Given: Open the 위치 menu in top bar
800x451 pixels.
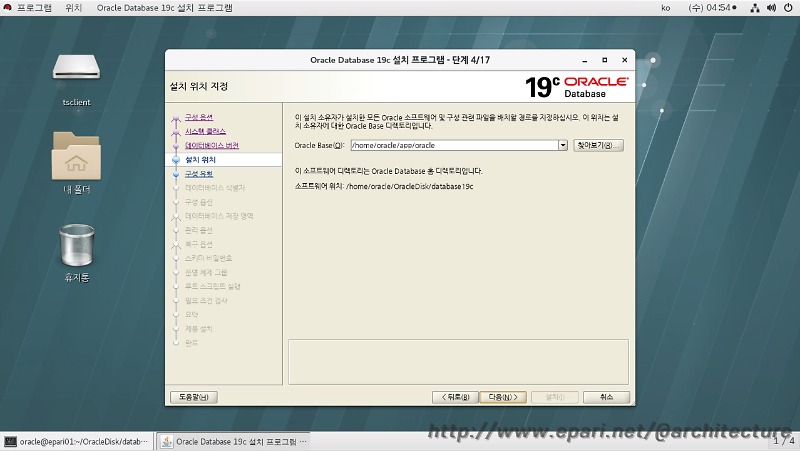Looking at the screenshot, I should tap(74, 8).
